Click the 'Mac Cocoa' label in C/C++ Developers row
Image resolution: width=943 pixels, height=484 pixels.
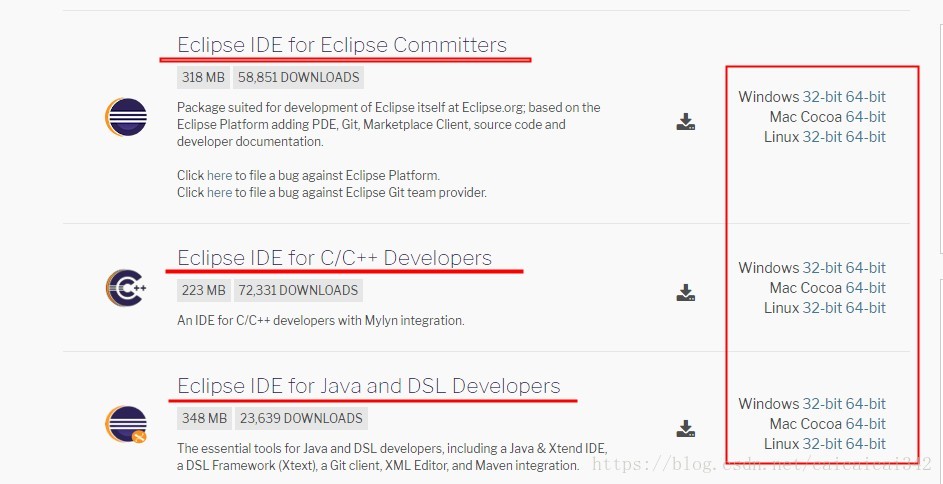[x=806, y=287]
